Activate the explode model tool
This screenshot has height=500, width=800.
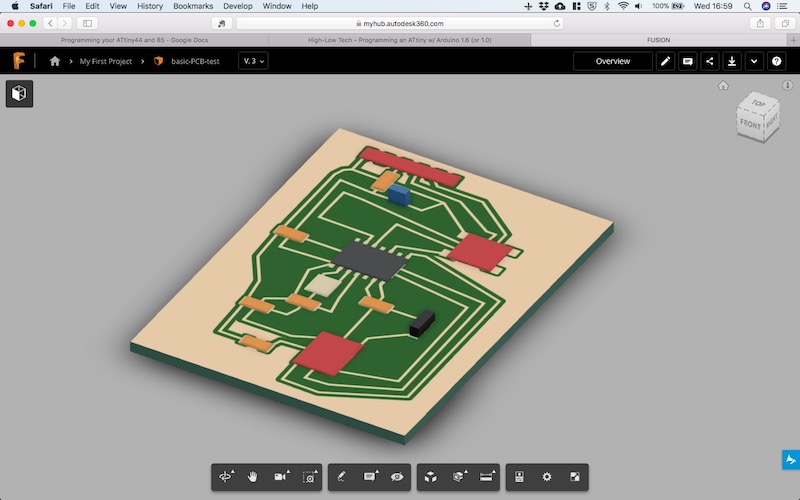click(x=431, y=477)
